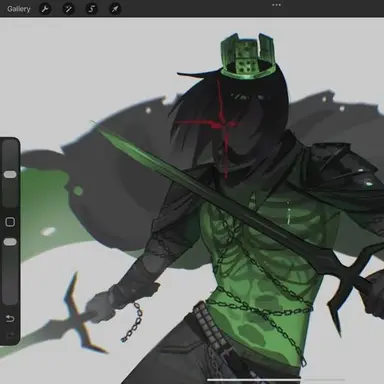Tap the redo arrow on sidebar
Image resolution: width=384 pixels, height=384 pixels.
click(10, 335)
